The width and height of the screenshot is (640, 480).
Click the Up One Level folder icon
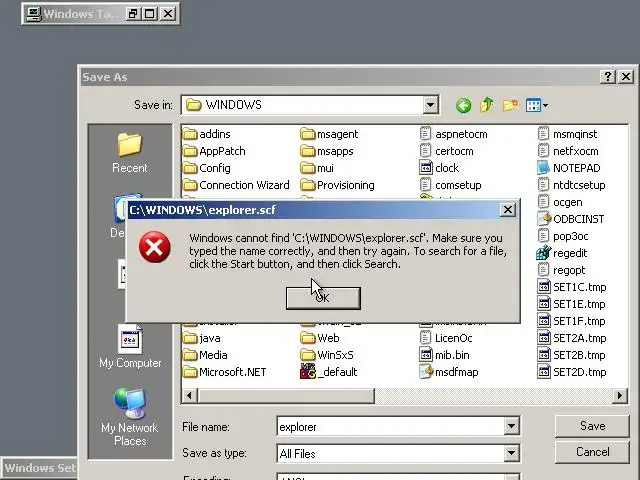(487, 105)
